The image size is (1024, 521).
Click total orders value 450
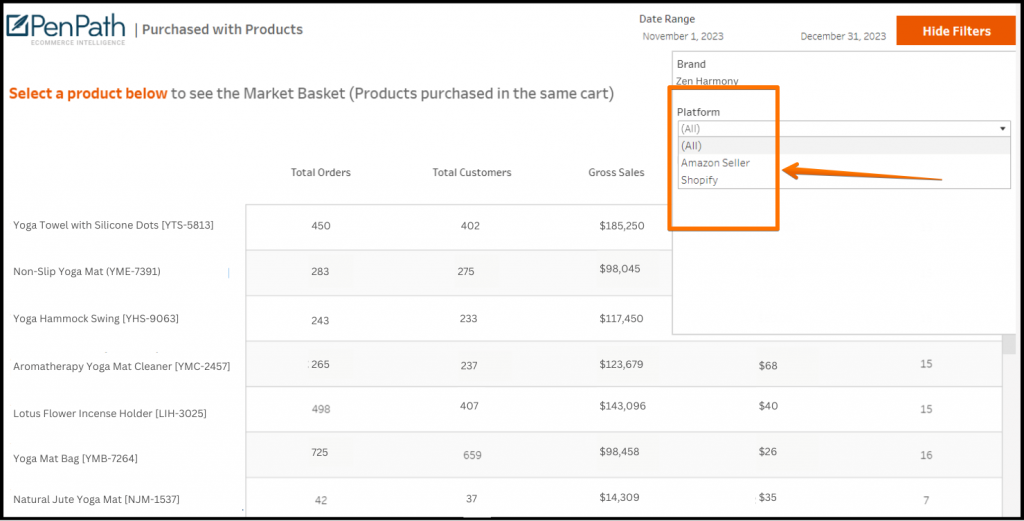click(x=321, y=226)
